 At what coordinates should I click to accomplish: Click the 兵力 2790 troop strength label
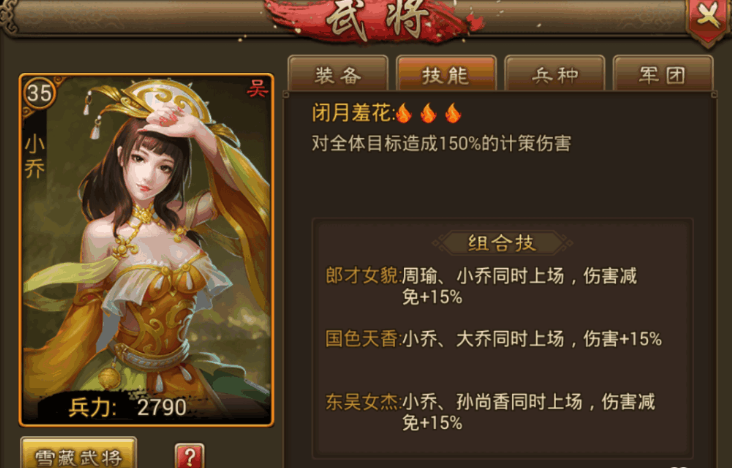[x=127, y=407]
